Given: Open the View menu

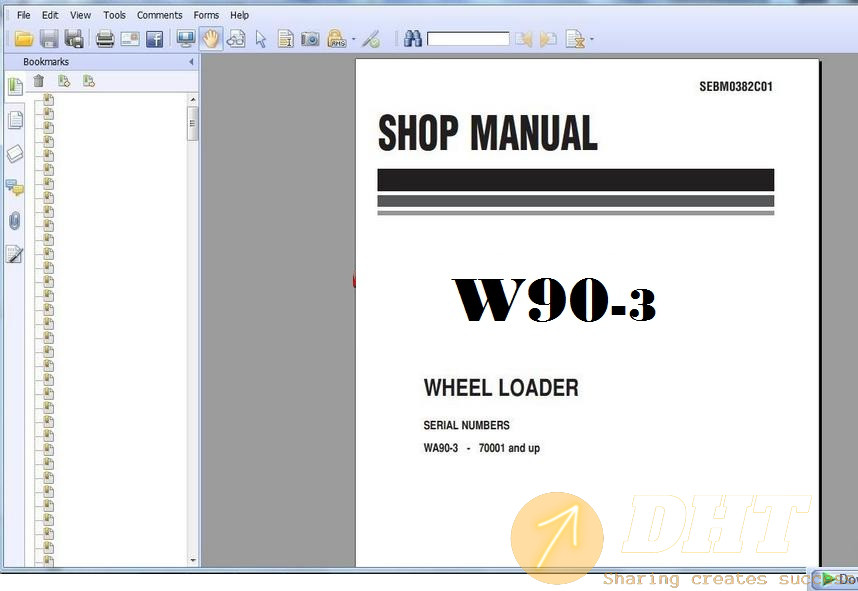Looking at the screenshot, I should pyautogui.click(x=80, y=15).
